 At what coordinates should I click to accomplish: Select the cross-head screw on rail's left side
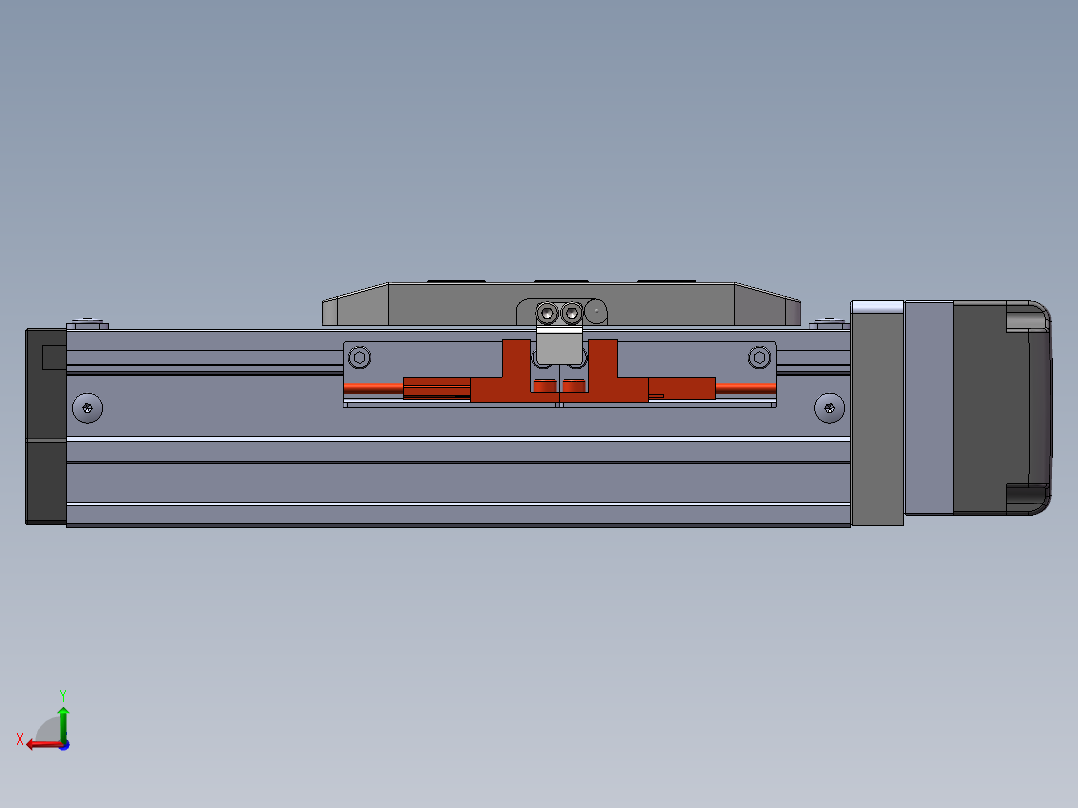click(x=89, y=407)
